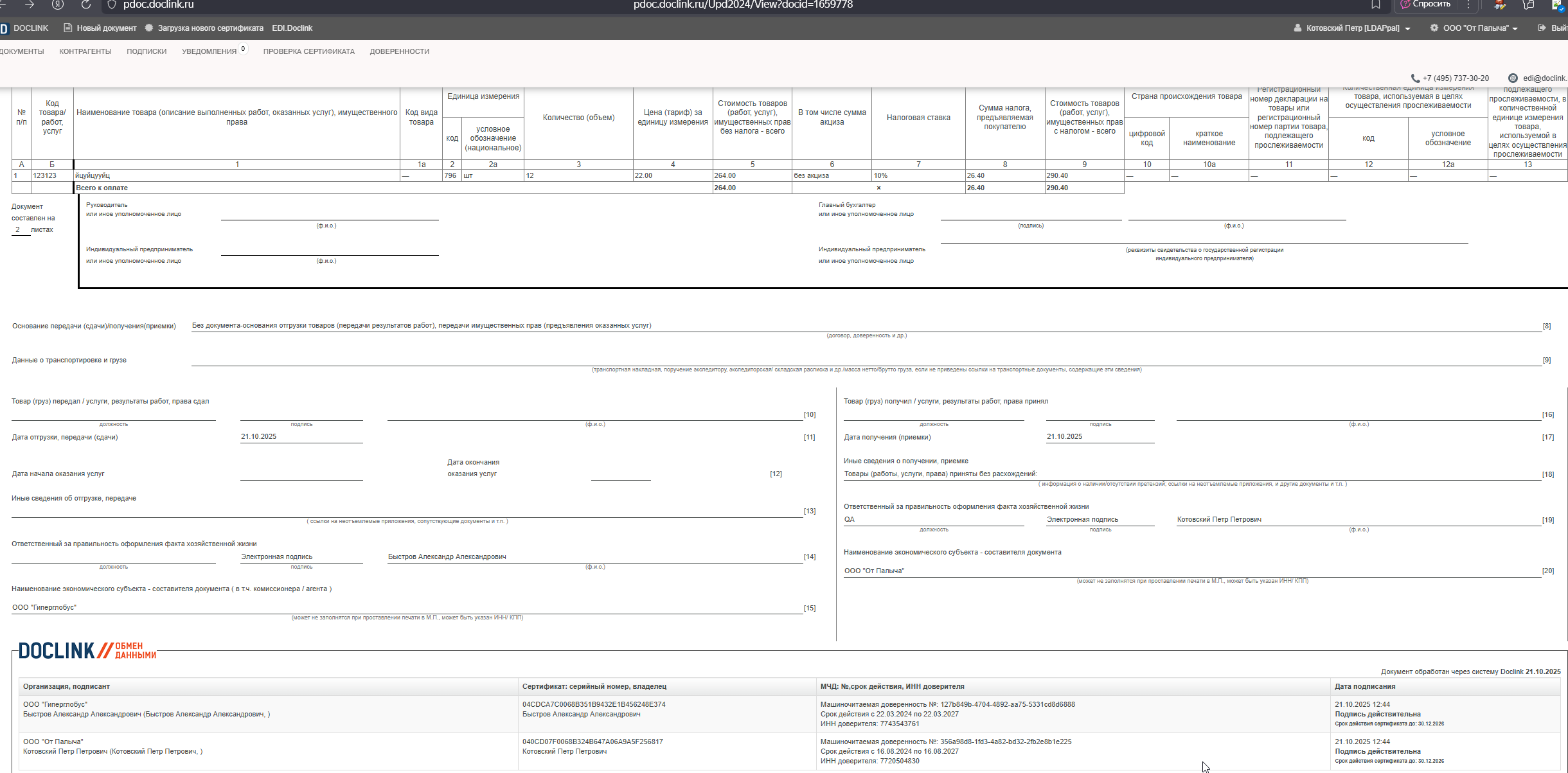Go forward with the browser arrow
The width and height of the screenshot is (1568, 773).
click(x=29, y=4)
